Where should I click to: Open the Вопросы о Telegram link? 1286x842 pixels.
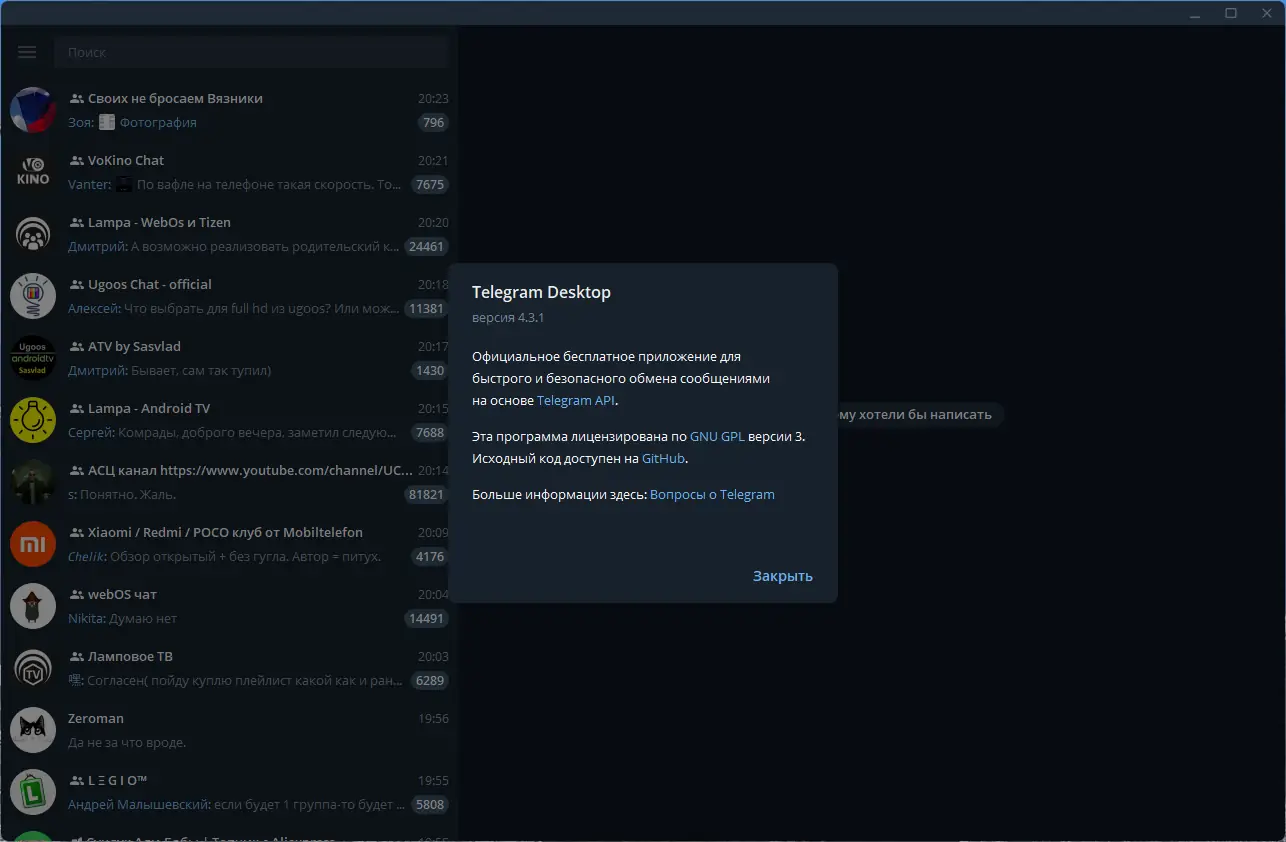(711, 494)
